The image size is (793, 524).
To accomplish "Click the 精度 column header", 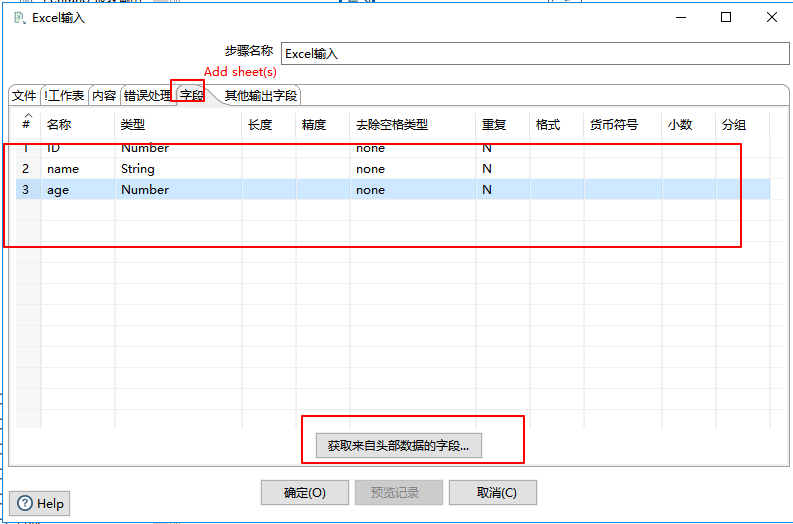I will [323, 124].
